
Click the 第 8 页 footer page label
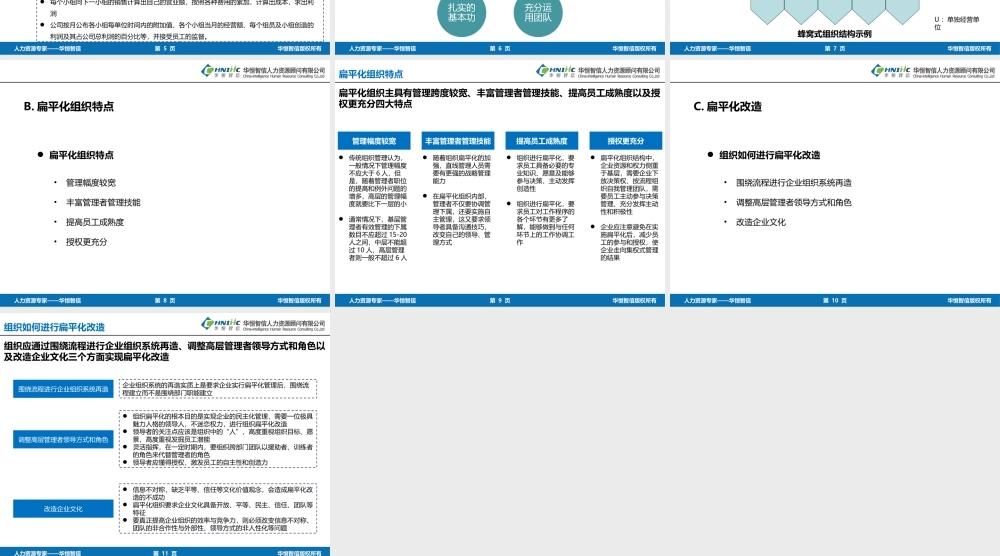(x=165, y=300)
